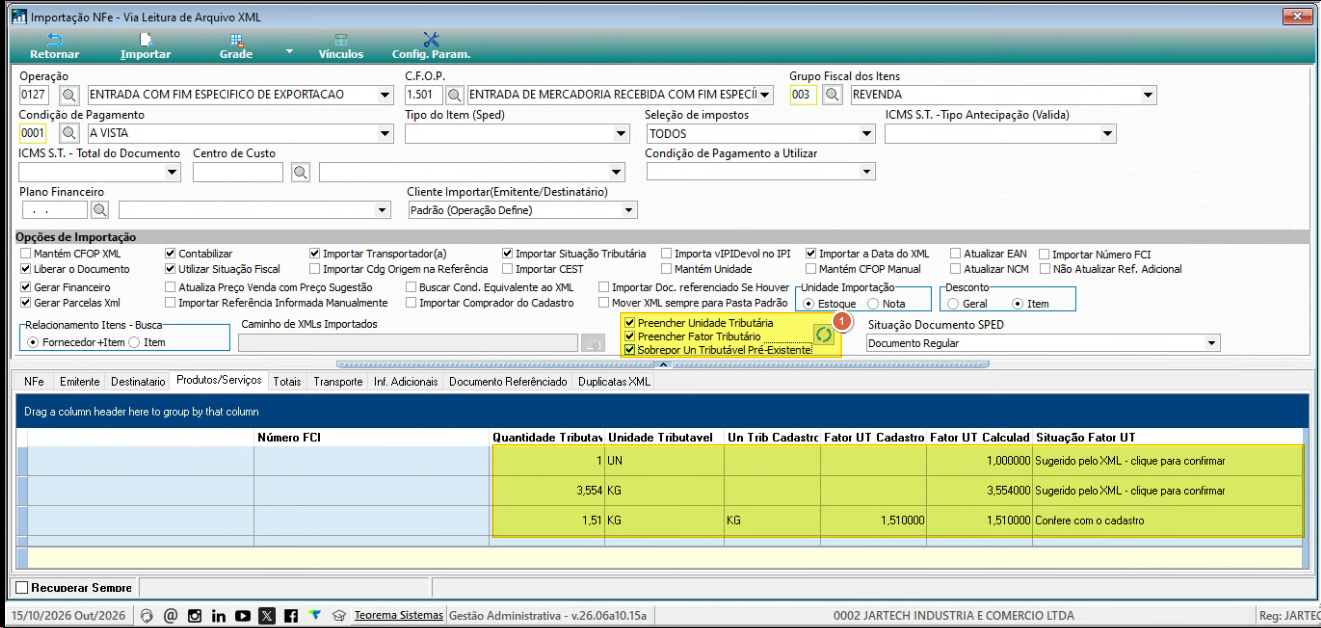Open the Seleção de impostos TODOS dropdown
Screen dimensions: 1321x628
click(866, 133)
